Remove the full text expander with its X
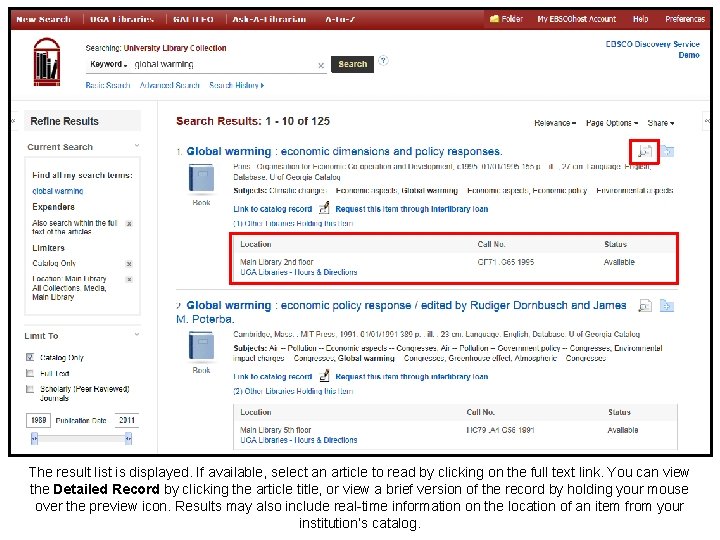The width and height of the screenshot is (720, 540). click(x=129, y=224)
